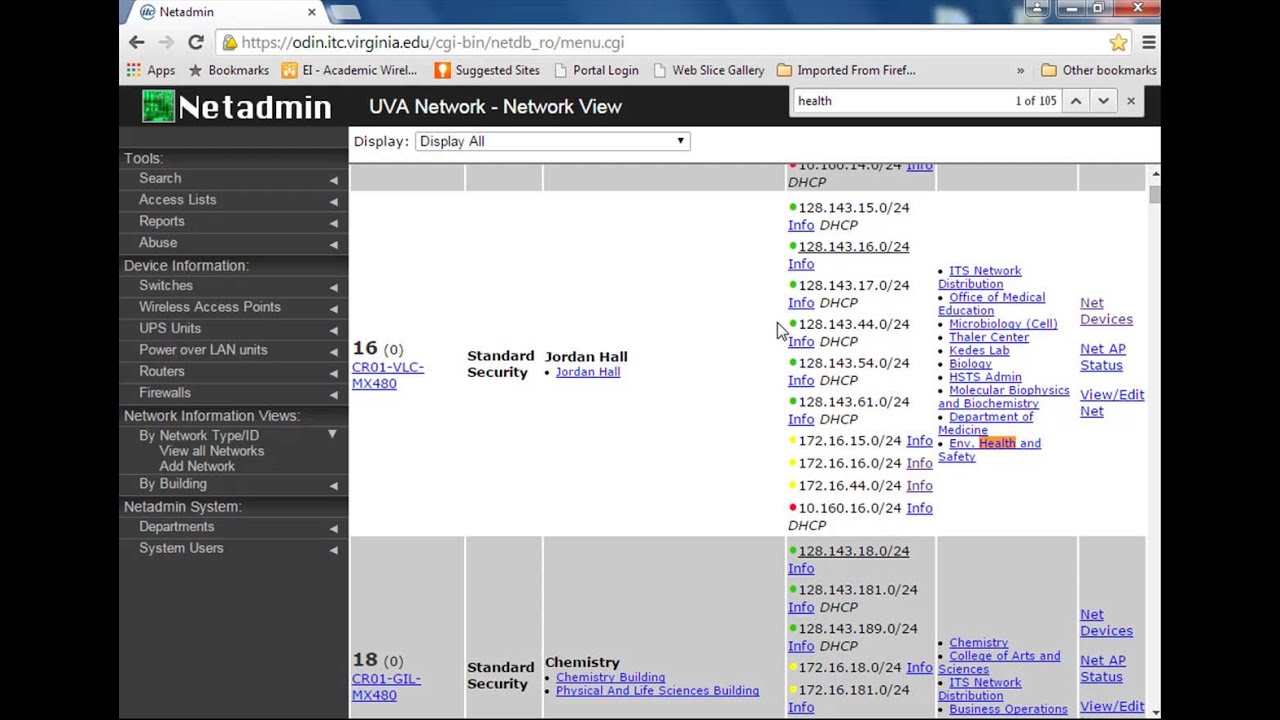The width and height of the screenshot is (1280, 720).
Task: Open the CR01-VLC-MX480 router link
Action: point(388,375)
